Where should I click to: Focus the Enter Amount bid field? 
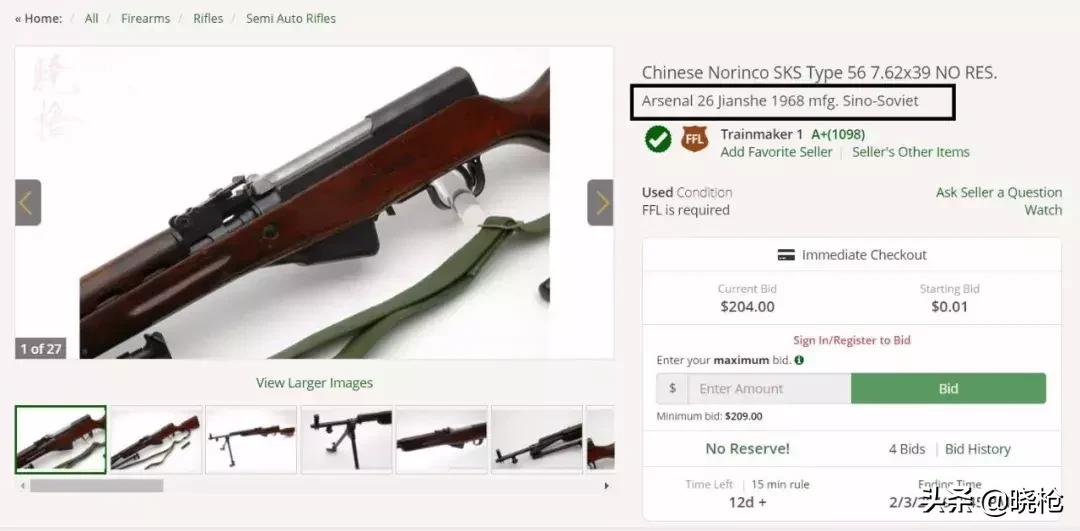[x=769, y=388]
